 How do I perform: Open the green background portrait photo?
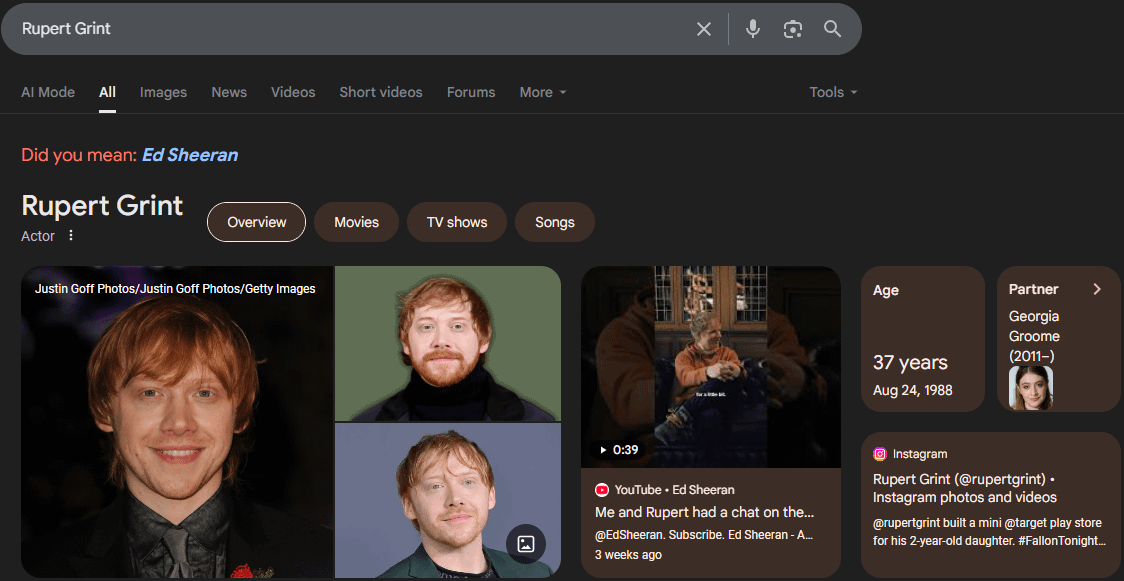coord(448,344)
